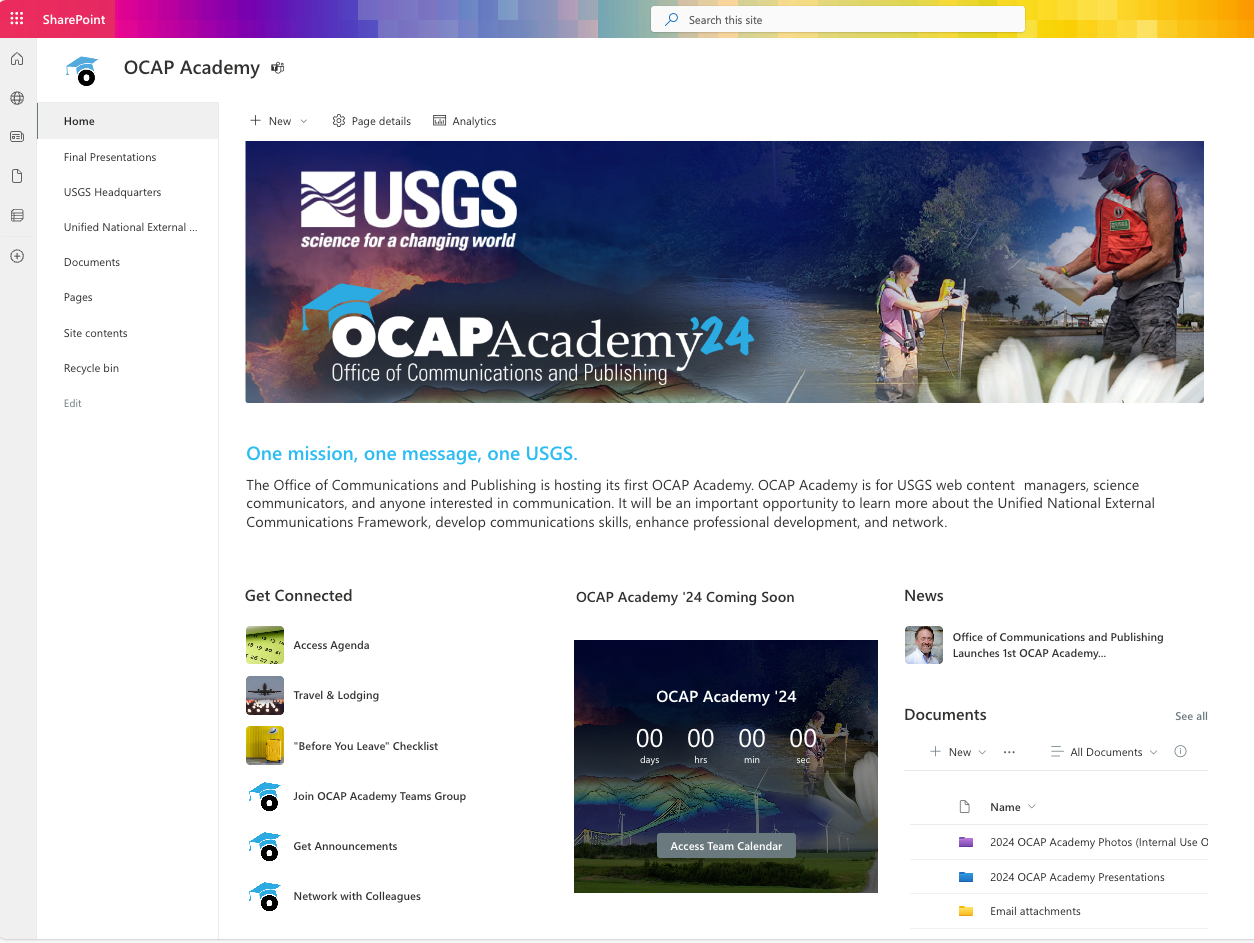Viewport: 1254px width, 943px height.
Task: Open 2024 OCAP Academy Presentations folder name
Action: click(x=1077, y=877)
